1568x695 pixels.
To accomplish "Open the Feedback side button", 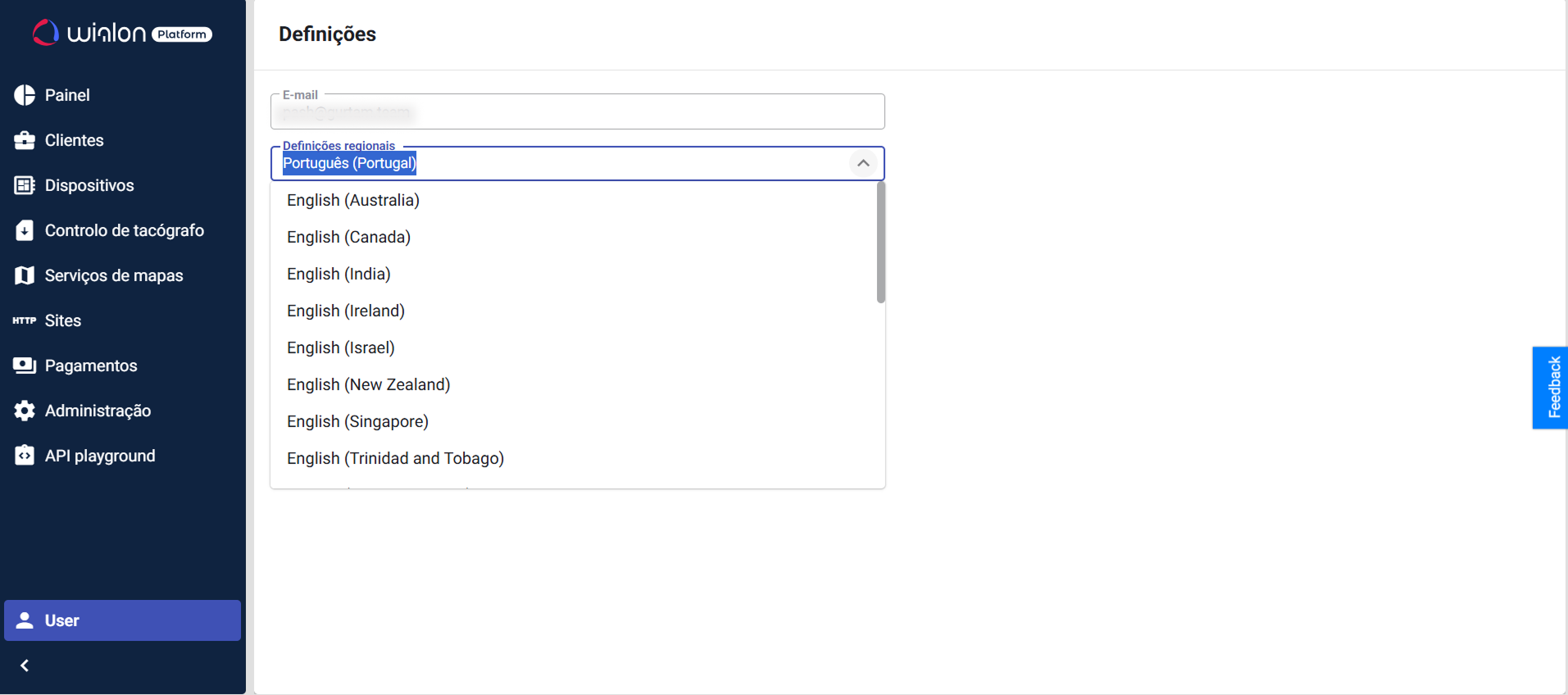I will (x=1552, y=388).
